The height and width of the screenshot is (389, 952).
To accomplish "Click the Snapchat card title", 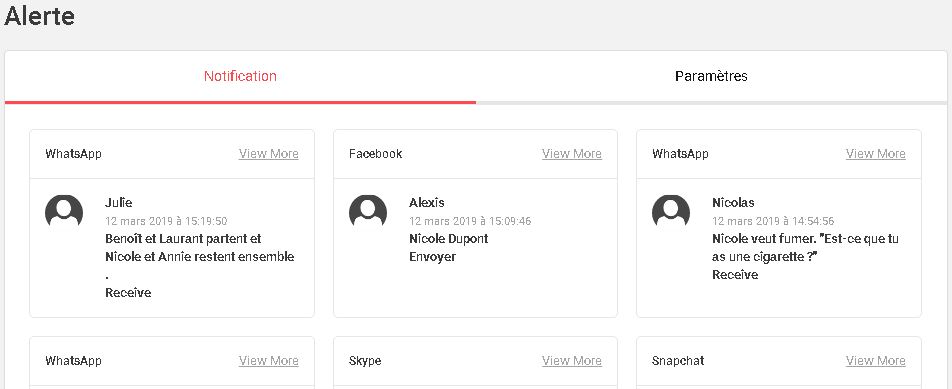I will [678, 360].
